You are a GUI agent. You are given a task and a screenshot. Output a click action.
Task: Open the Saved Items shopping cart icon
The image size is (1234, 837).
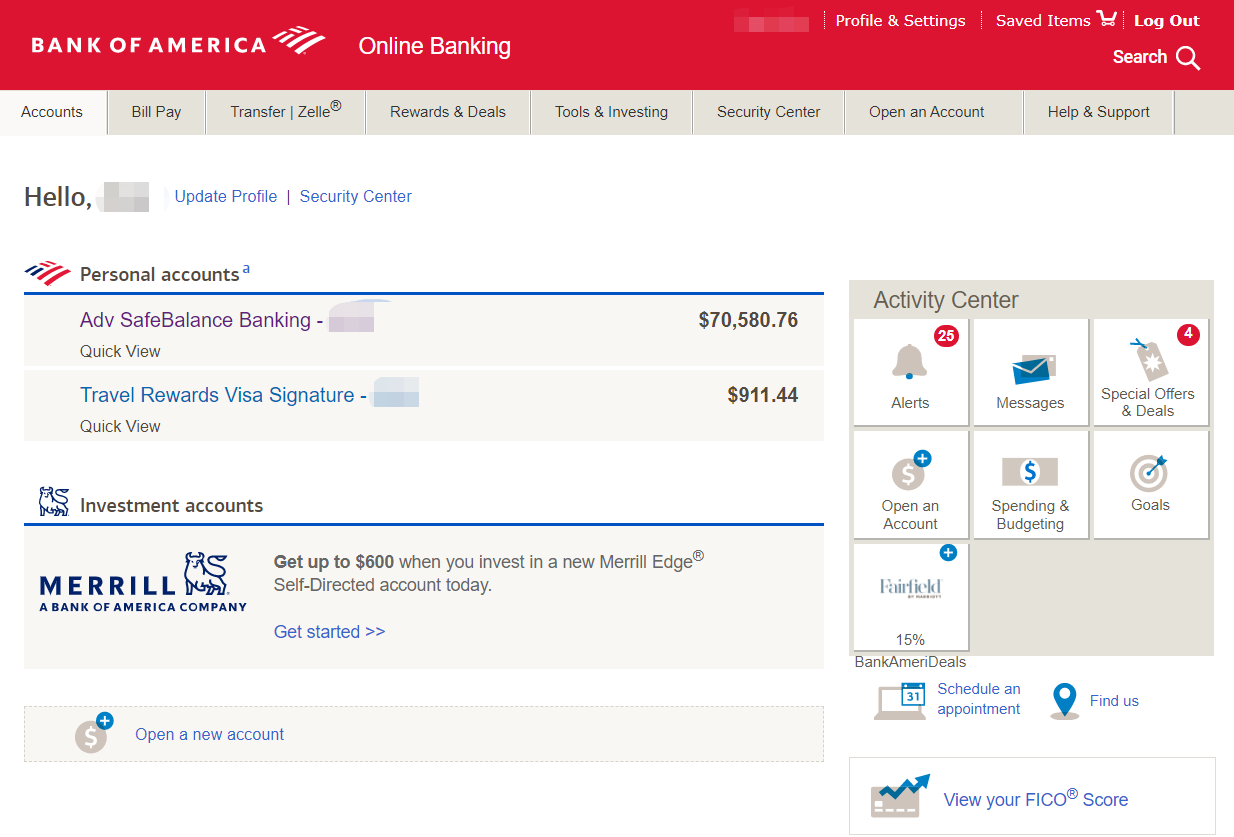[x=1106, y=19]
